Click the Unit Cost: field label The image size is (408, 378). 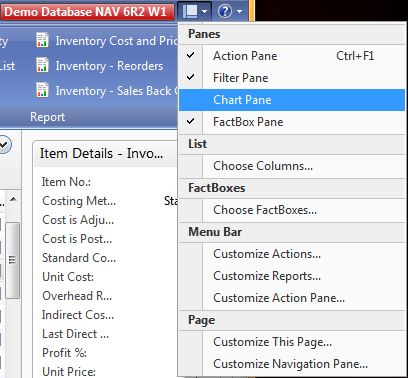click(68, 277)
